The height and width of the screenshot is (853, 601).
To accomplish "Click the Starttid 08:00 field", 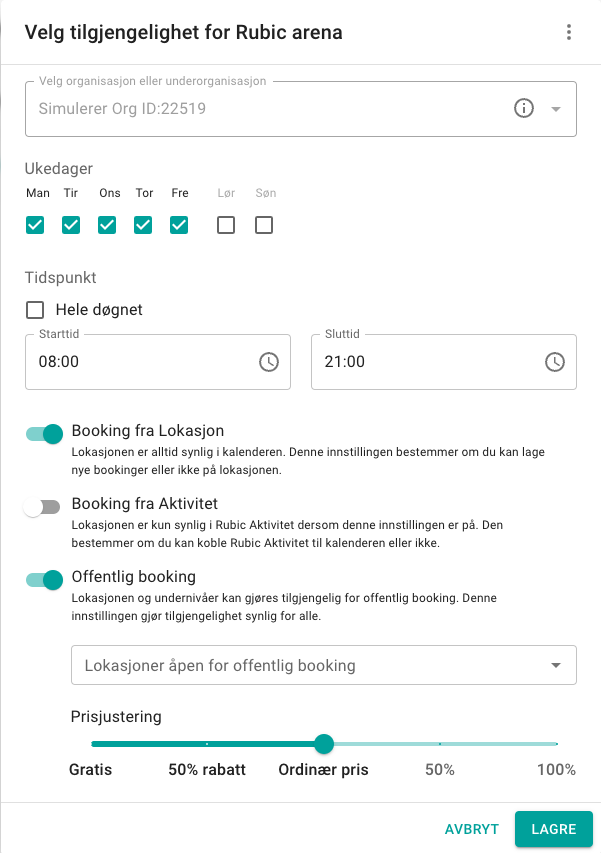I will 158,362.
